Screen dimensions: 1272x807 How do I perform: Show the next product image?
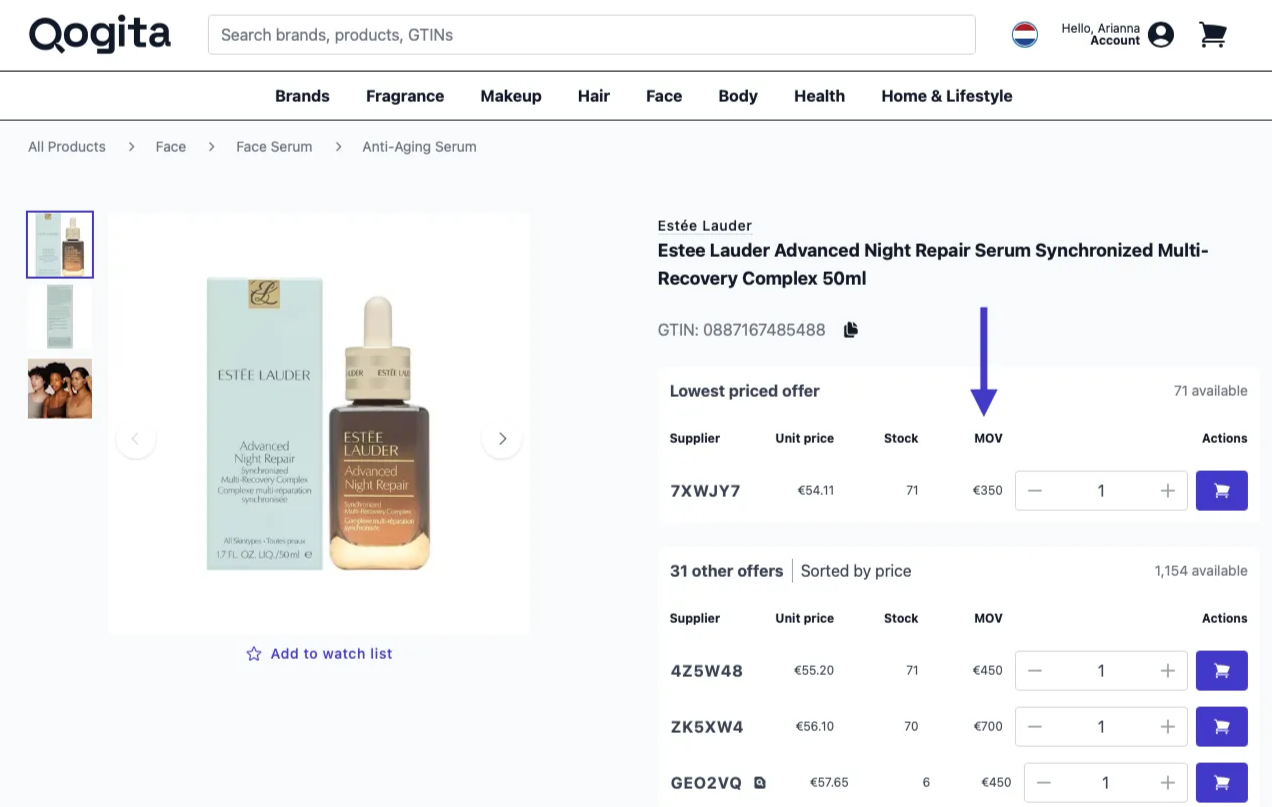coord(502,439)
